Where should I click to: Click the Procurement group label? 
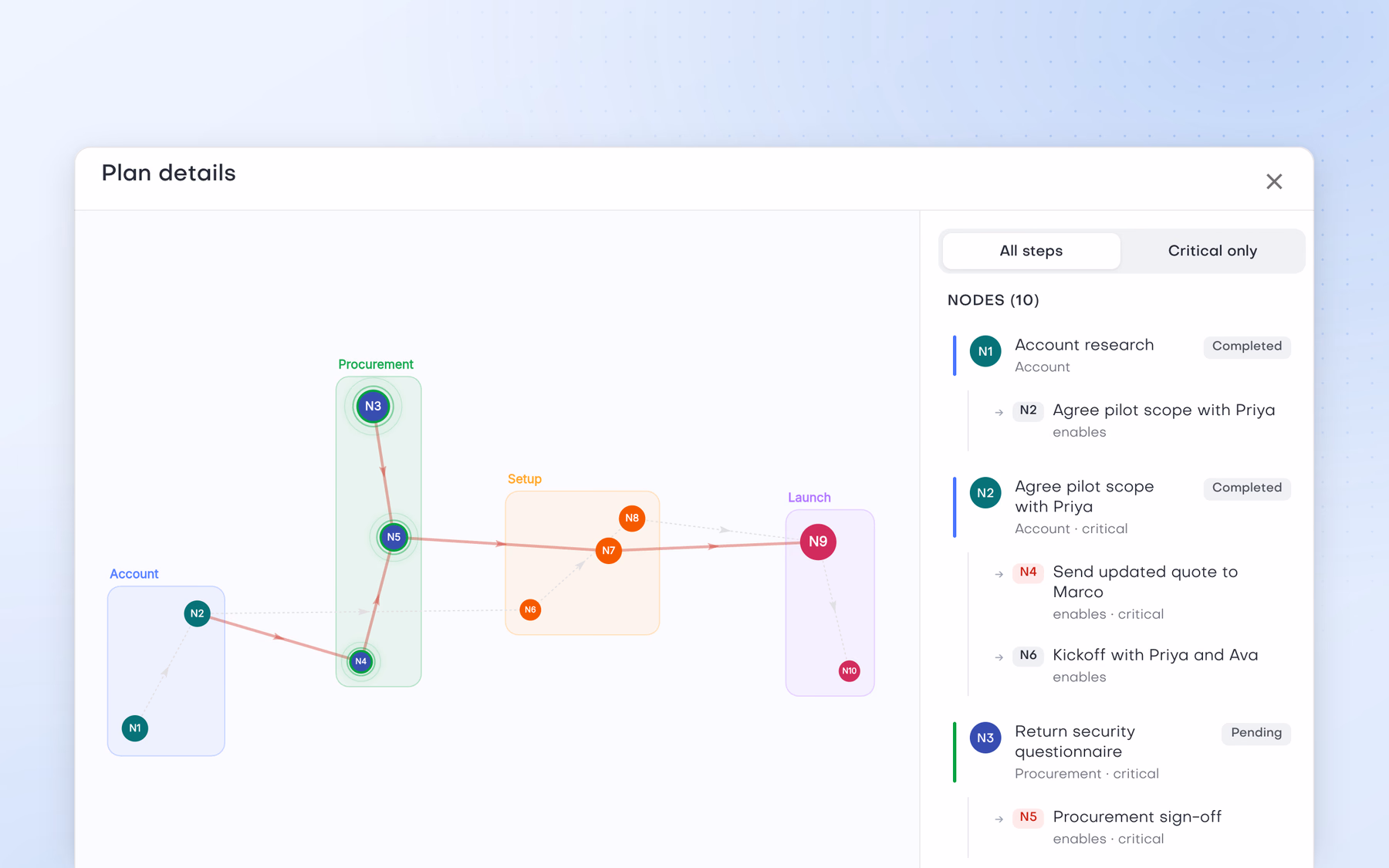click(x=376, y=364)
